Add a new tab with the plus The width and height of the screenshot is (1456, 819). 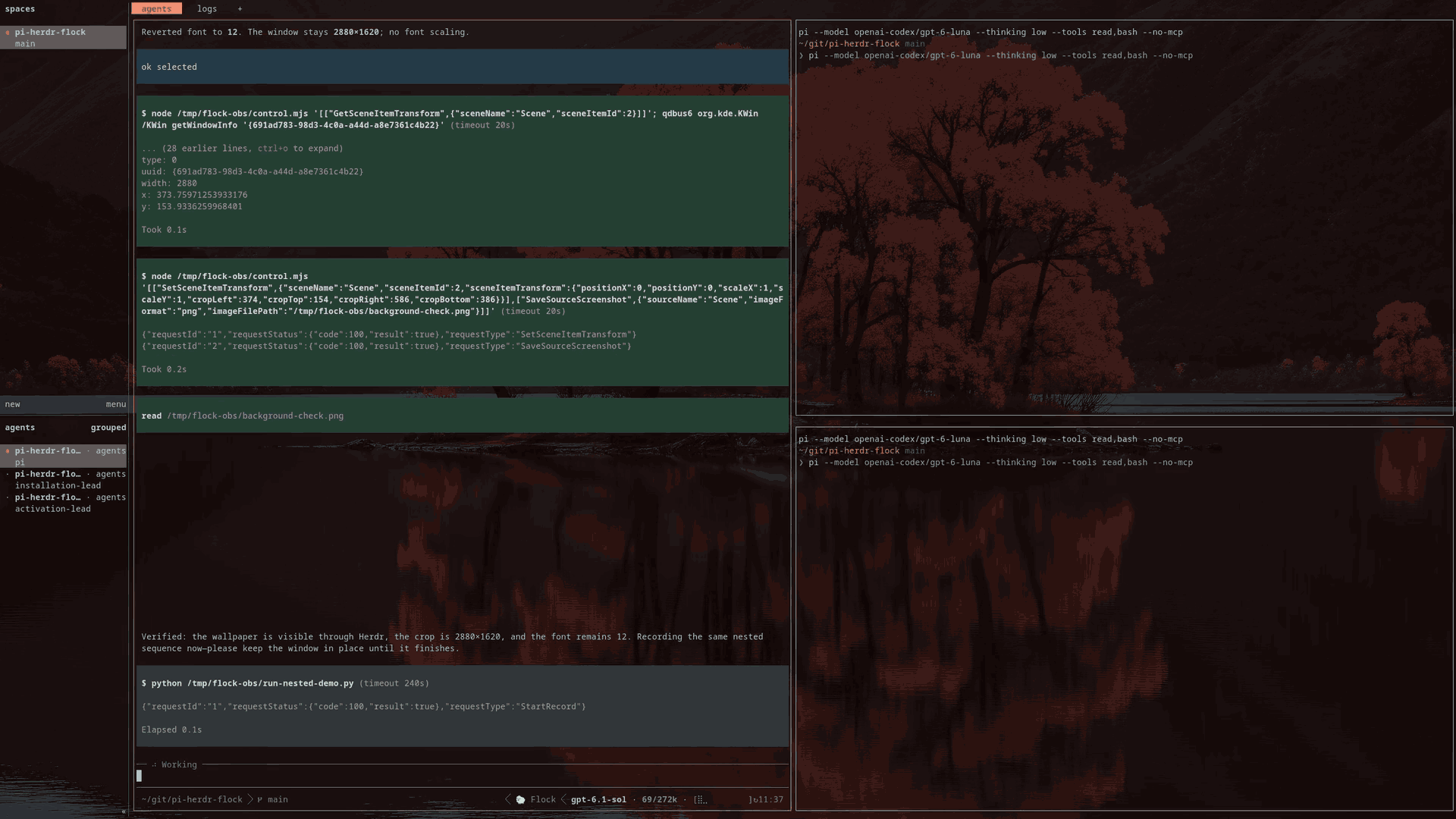coord(240,9)
